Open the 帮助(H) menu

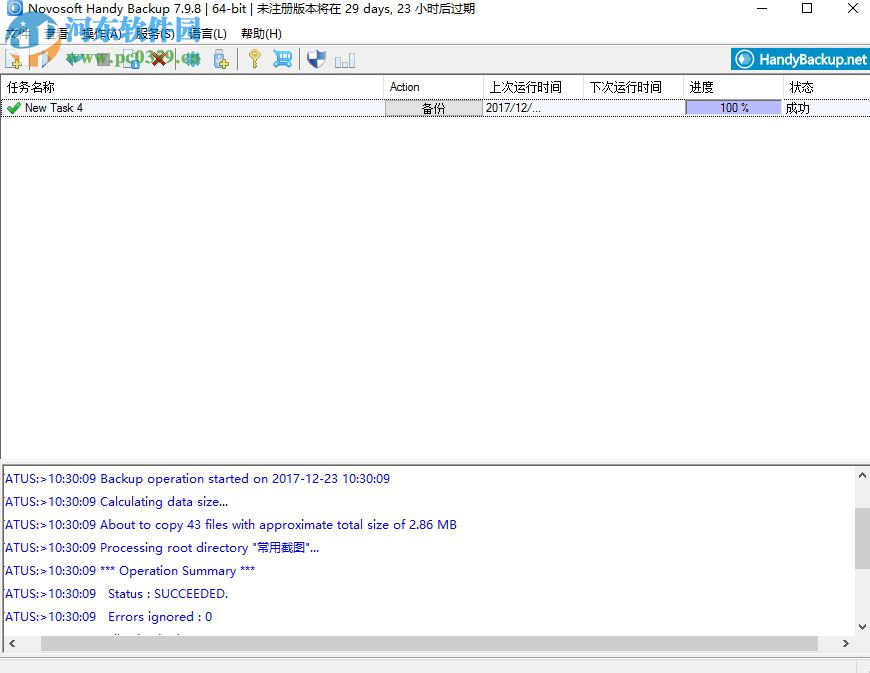(262, 33)
